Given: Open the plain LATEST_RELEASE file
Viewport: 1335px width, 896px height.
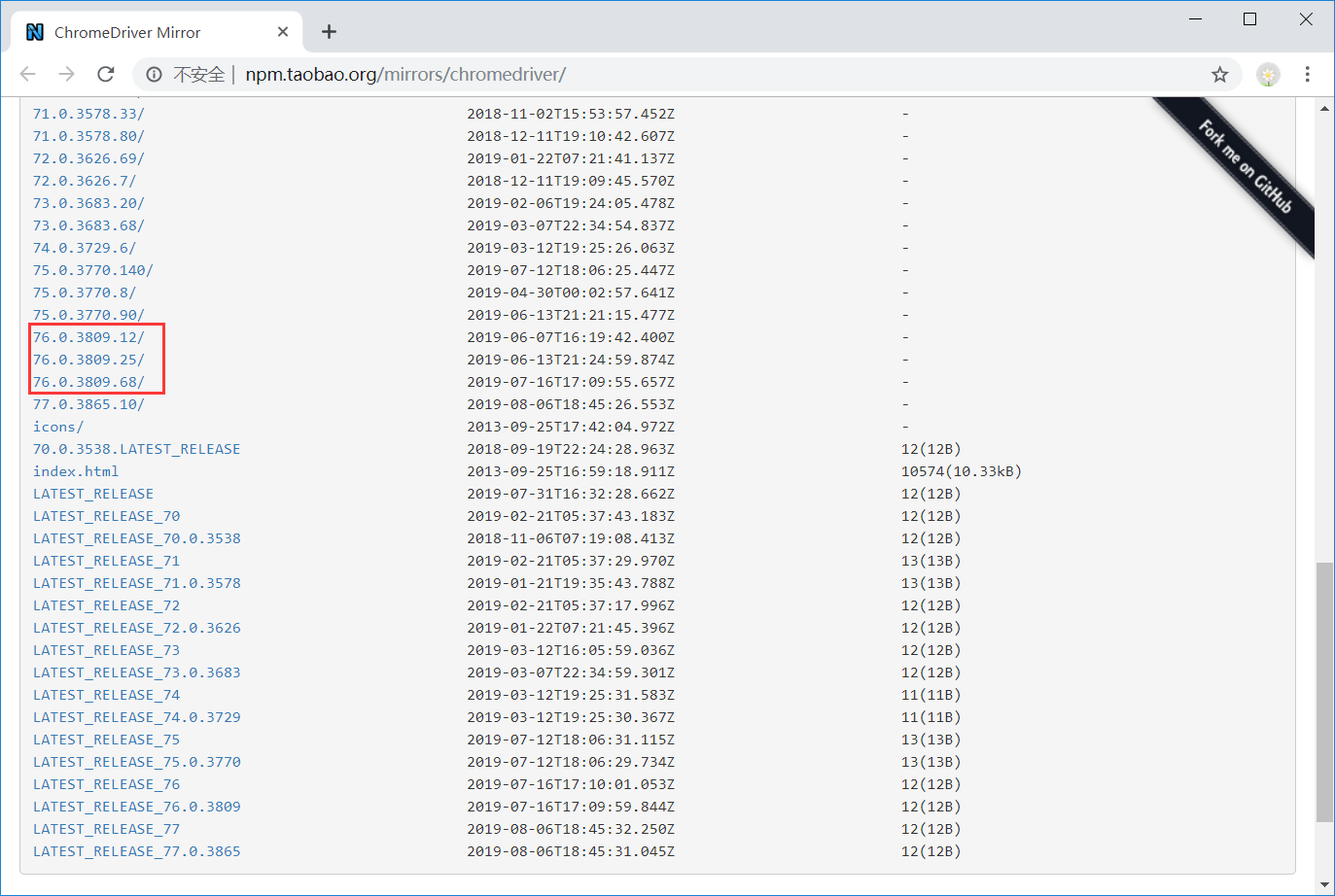Looking at the screenshot, I should [x=93, y=494].
